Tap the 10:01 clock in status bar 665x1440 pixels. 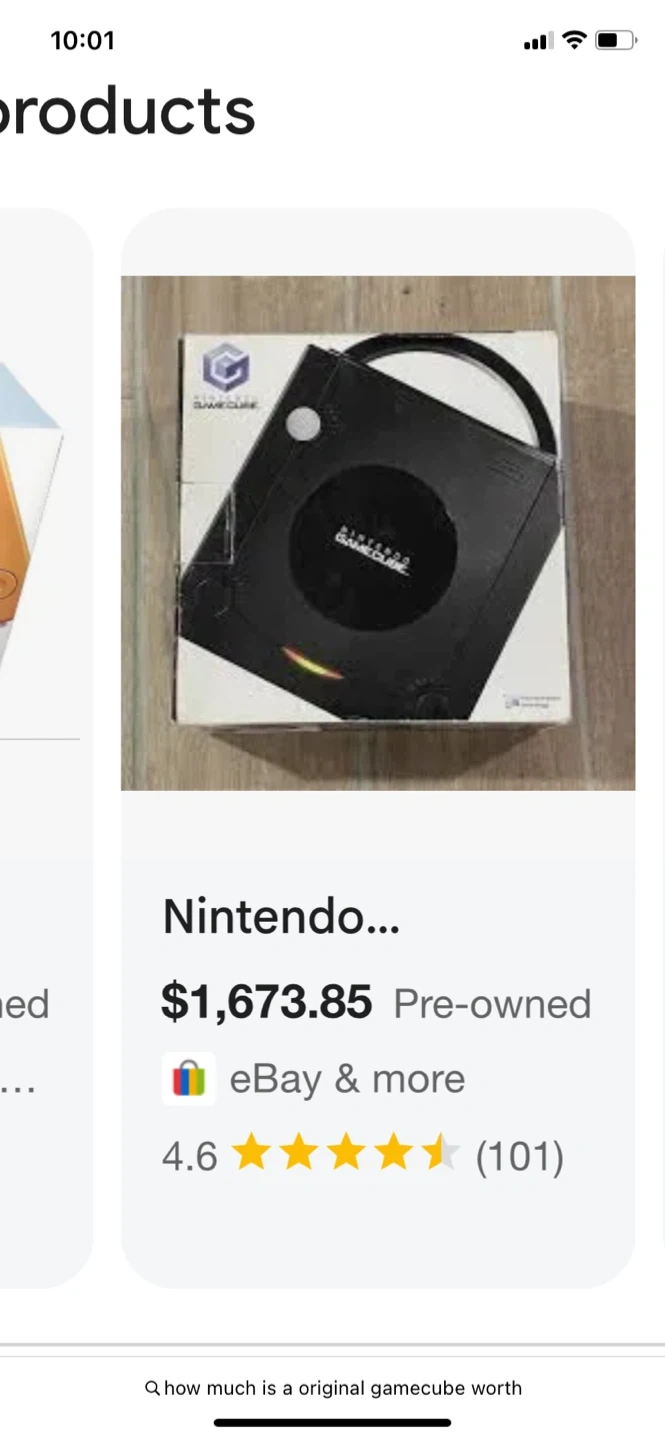click(82, 40)
